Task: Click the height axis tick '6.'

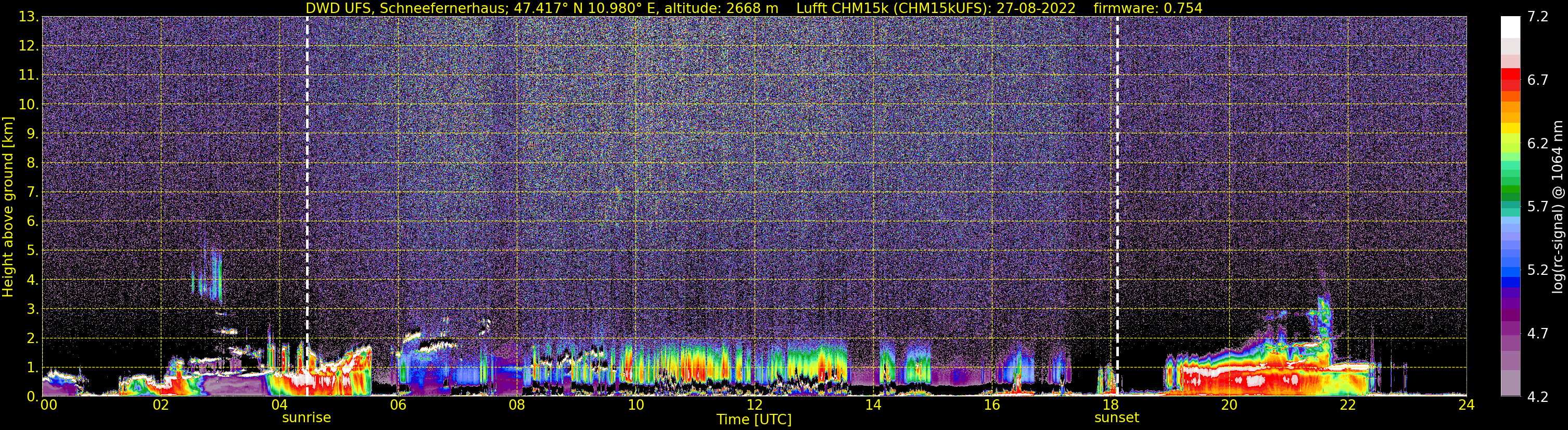Action: pyautogui.click(x=32, y=222)
